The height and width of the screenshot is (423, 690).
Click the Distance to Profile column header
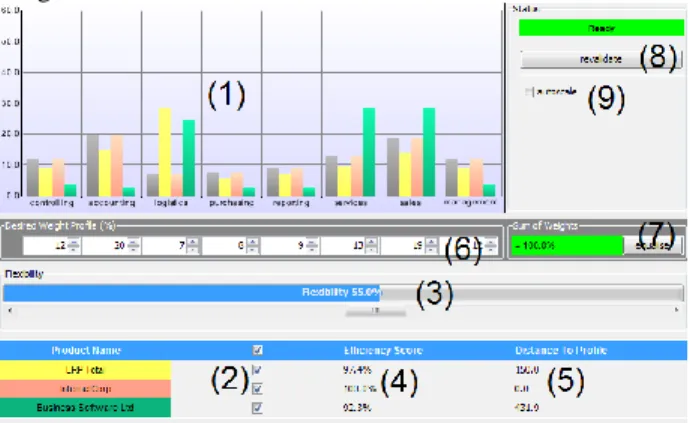point(561,350)
